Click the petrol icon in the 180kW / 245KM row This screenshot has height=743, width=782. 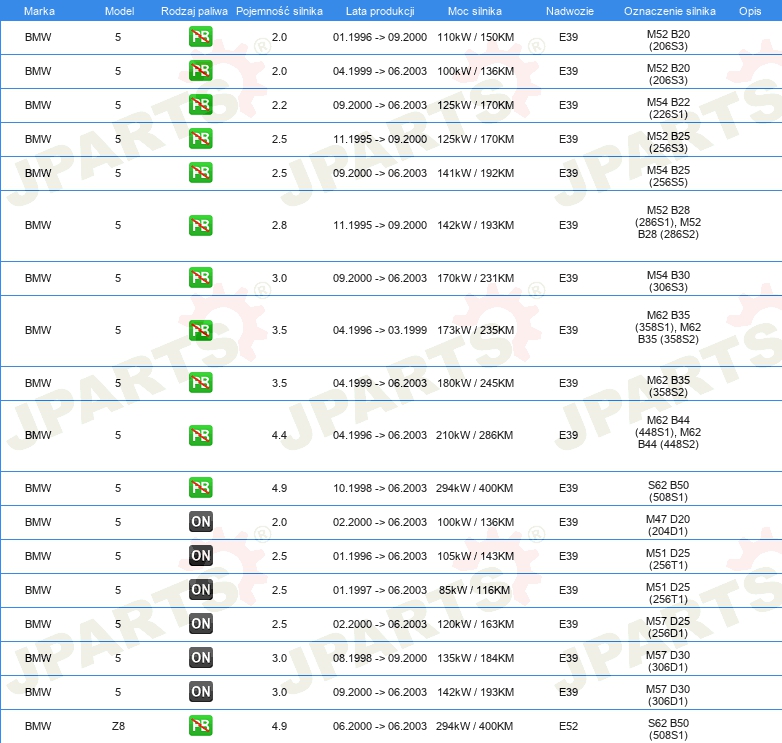pos(200,382)
